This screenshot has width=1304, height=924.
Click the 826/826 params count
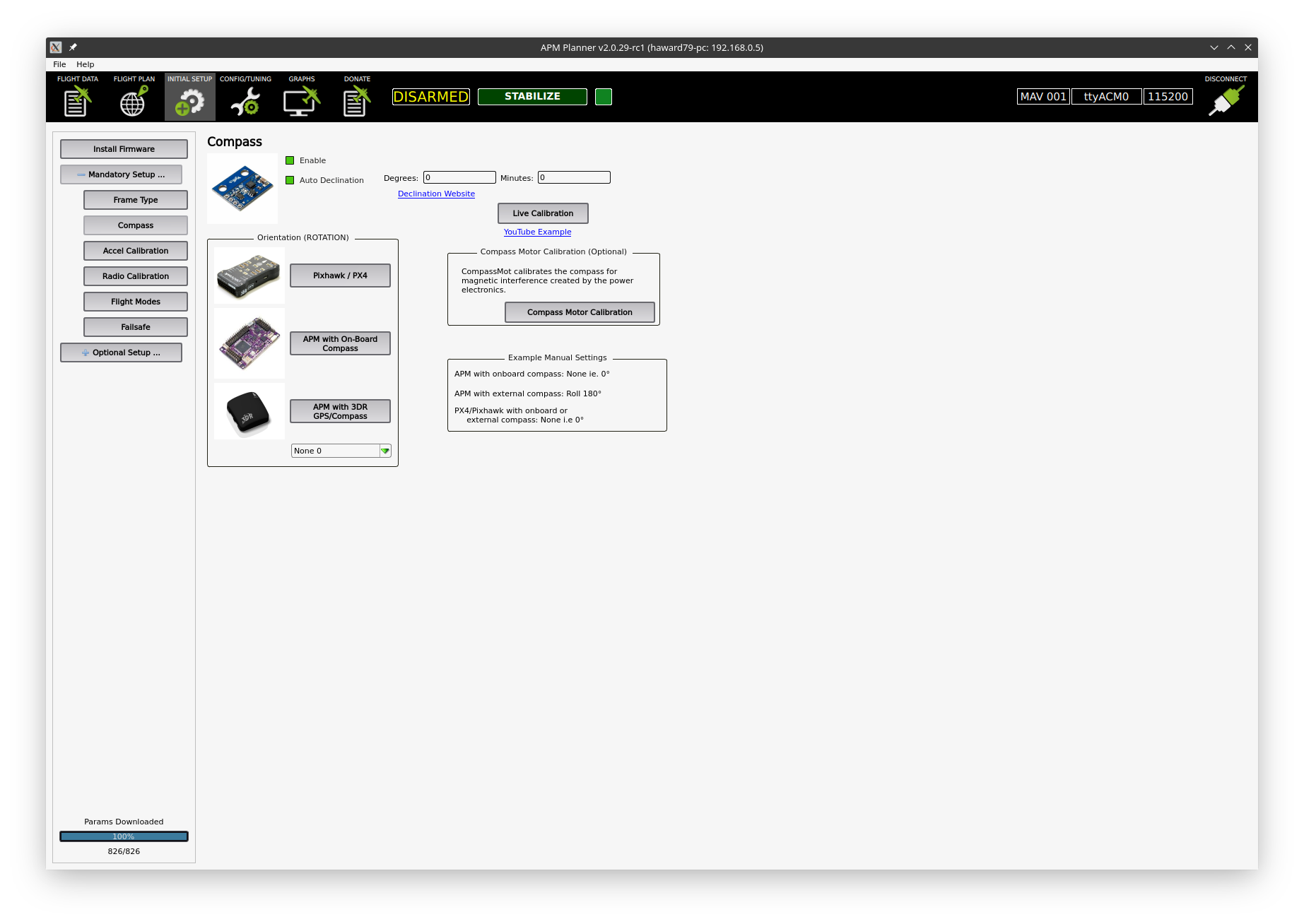tap(124, 851)
